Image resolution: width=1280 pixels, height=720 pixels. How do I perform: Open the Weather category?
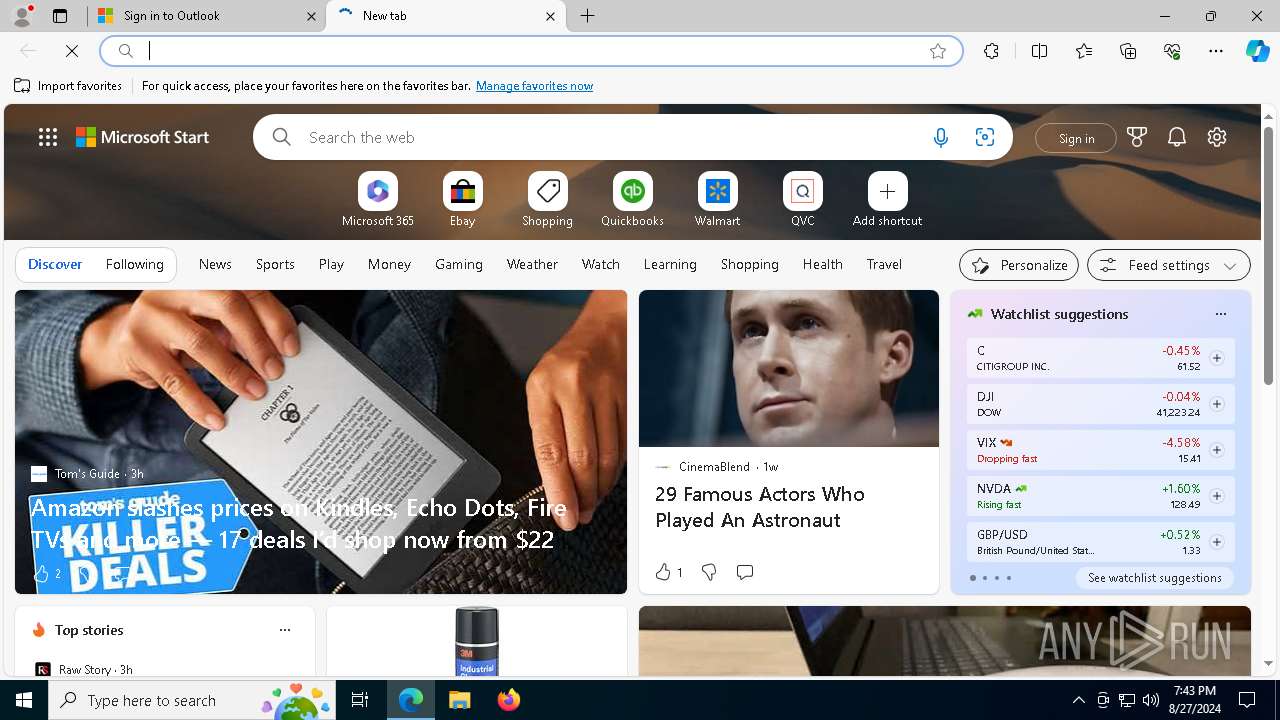[532, 264]
